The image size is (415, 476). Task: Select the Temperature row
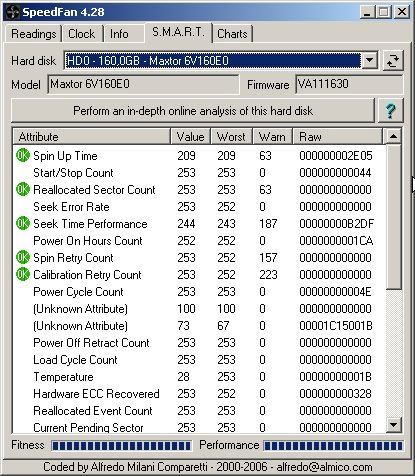(x=199, y=376)
